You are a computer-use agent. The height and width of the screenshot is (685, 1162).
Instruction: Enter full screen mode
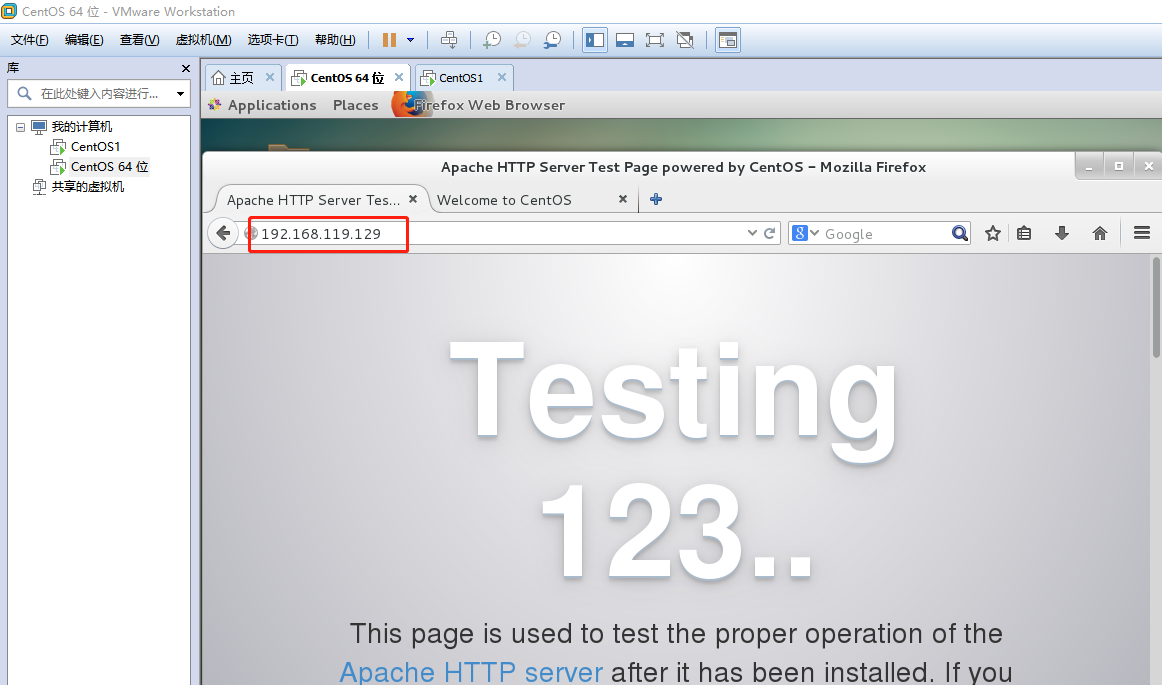(x=654, y=40)
